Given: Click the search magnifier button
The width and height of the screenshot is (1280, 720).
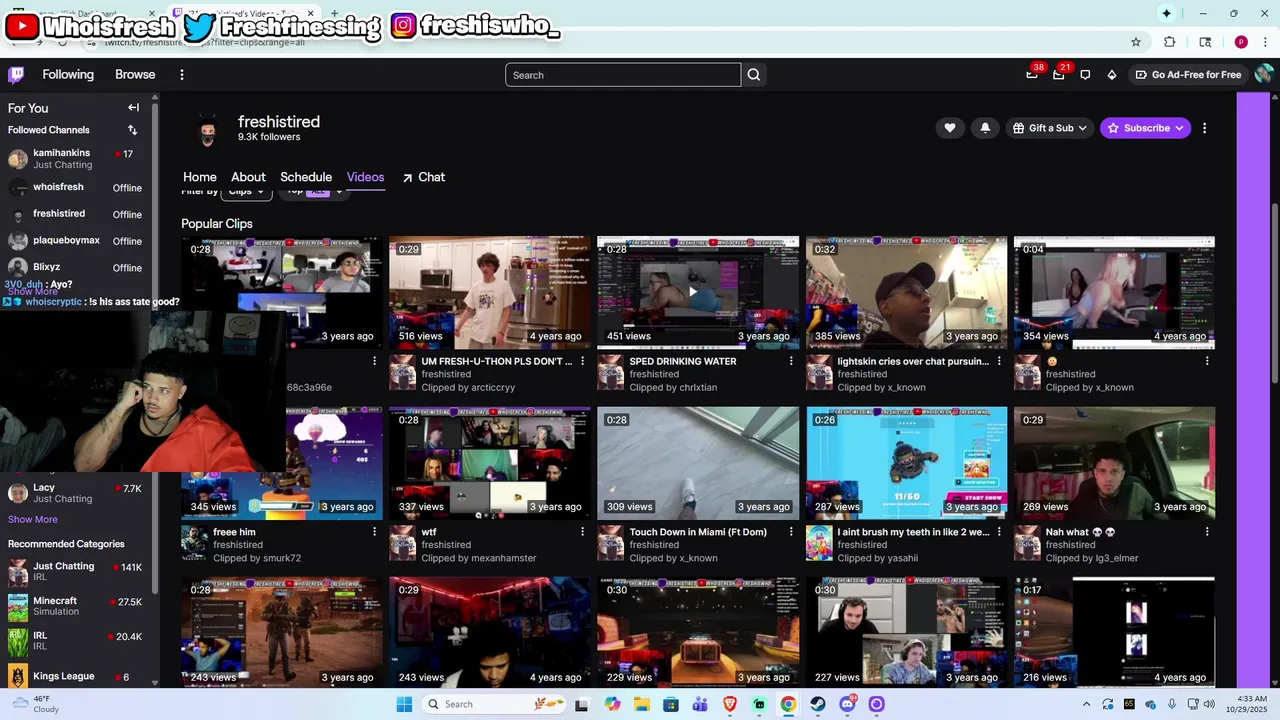Looking at the screenshot, I should click(754, 75).
